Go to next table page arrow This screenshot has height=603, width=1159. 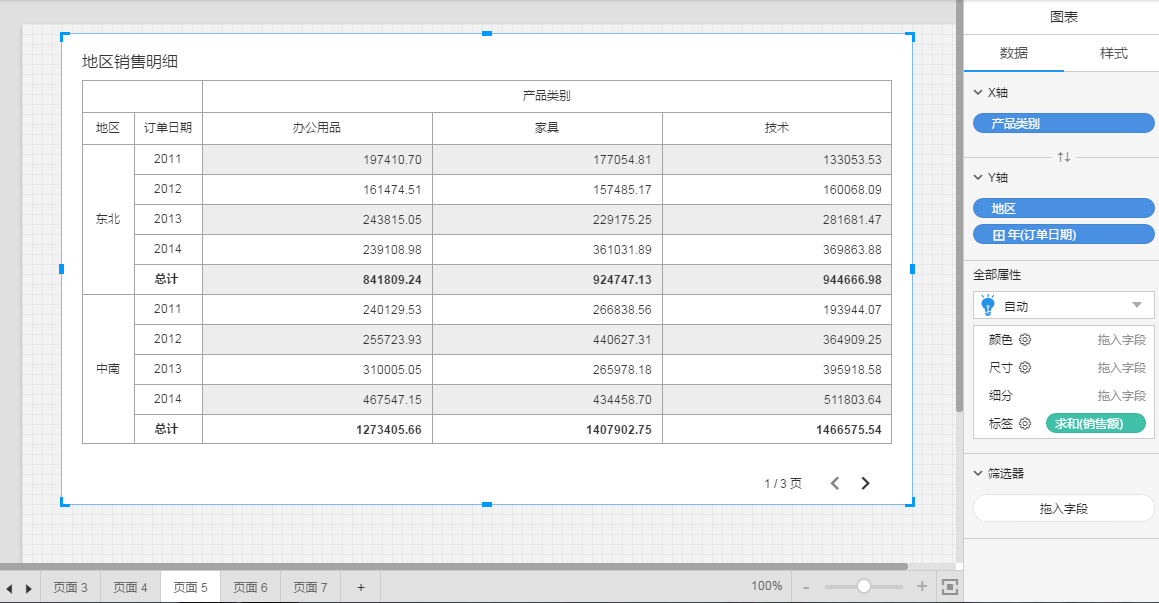865,483
